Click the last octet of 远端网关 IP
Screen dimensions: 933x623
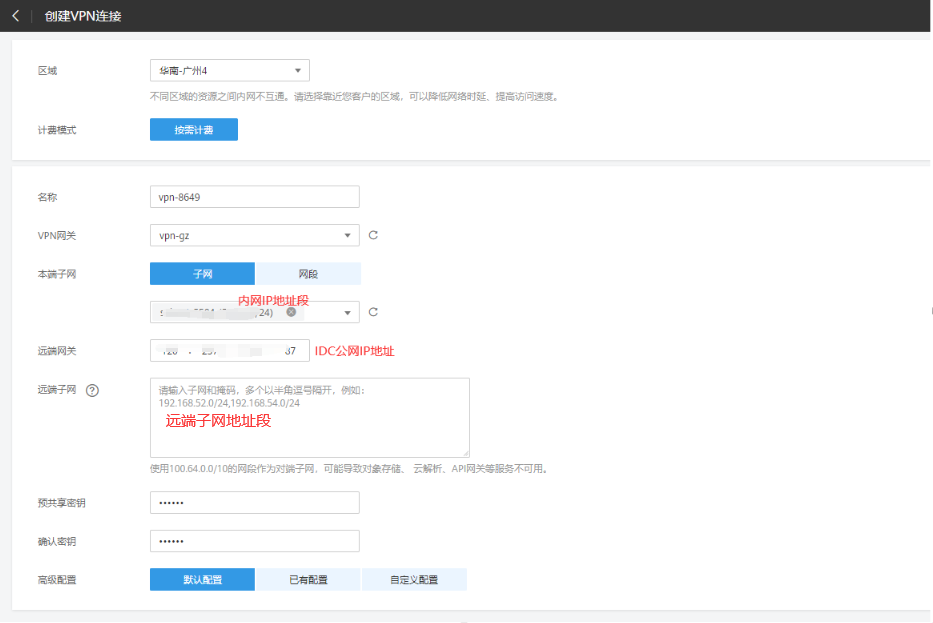click(290, 351)
